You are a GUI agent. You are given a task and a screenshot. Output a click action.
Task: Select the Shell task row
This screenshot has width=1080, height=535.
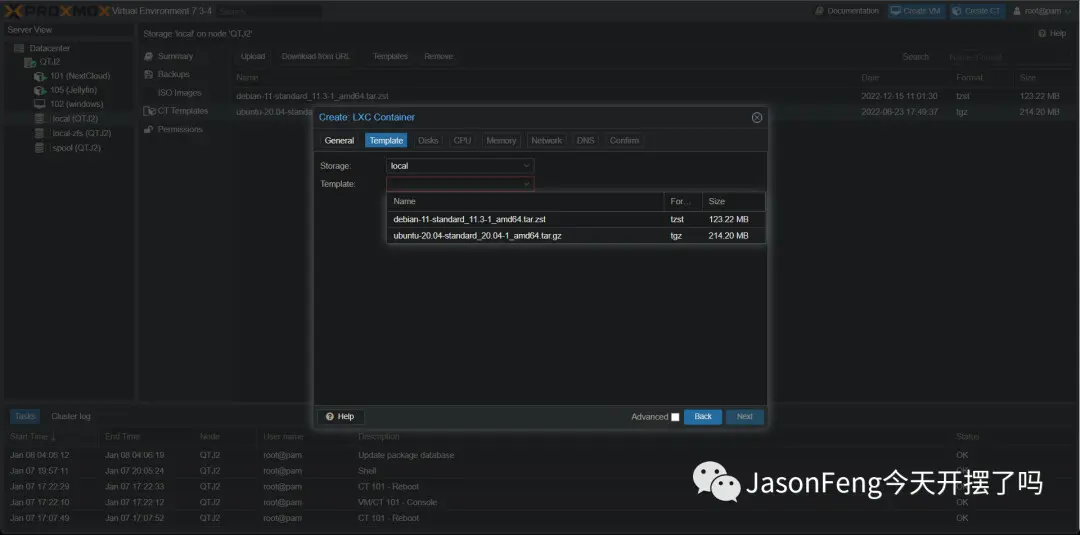point(540,471)
